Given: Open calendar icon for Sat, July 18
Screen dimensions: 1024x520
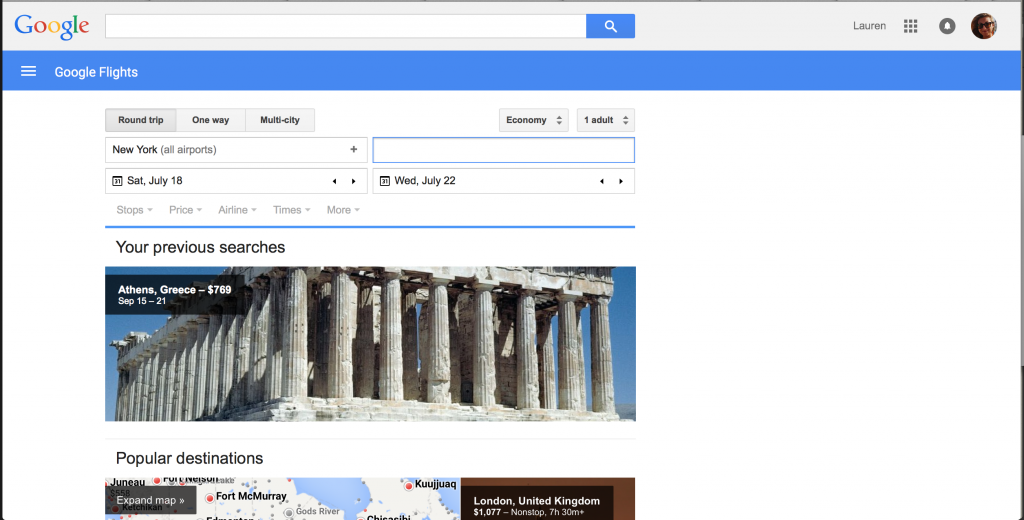Looking at the screenshot, I should (117, 181).
